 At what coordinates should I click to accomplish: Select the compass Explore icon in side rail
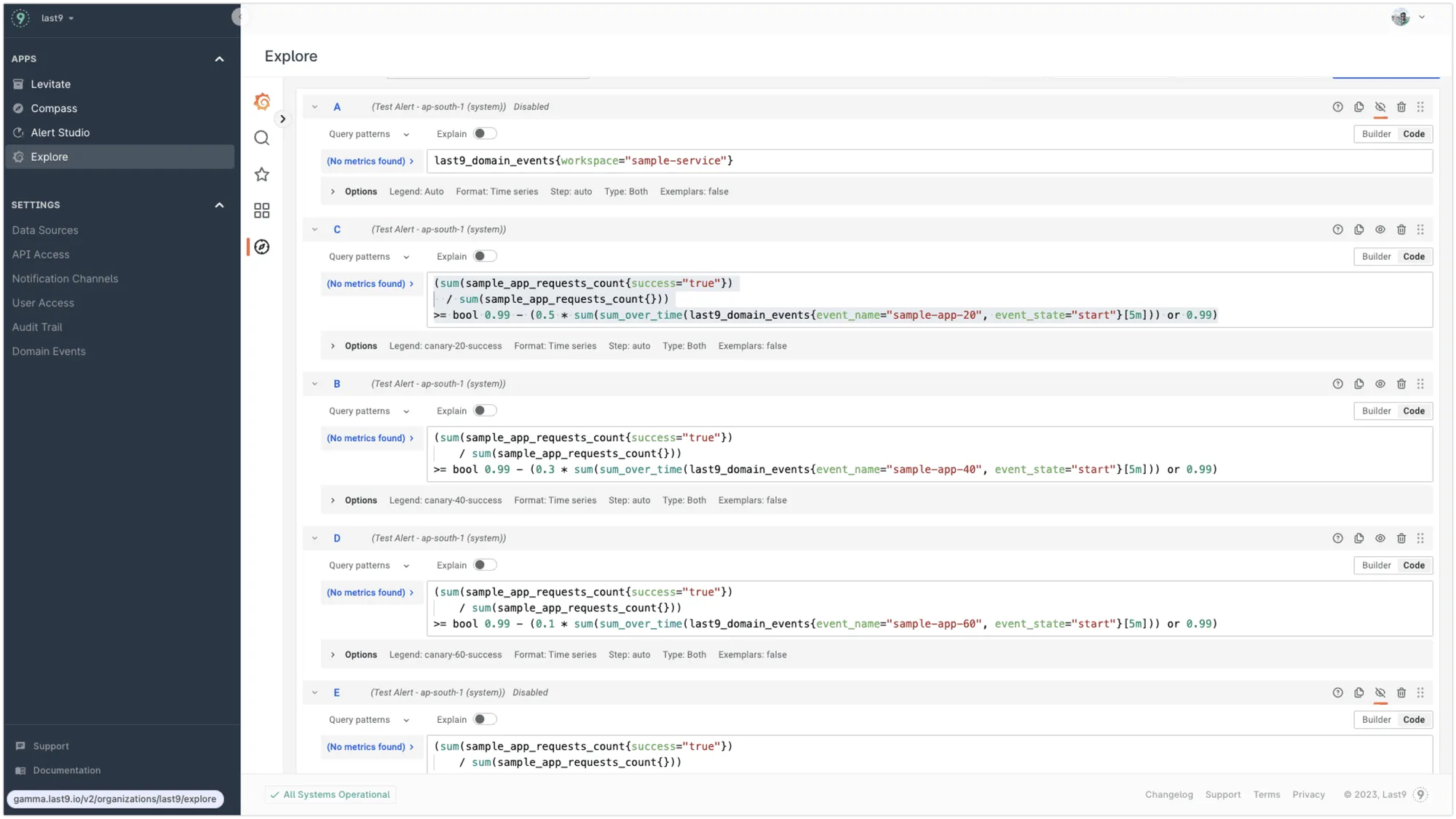[262, 248]
